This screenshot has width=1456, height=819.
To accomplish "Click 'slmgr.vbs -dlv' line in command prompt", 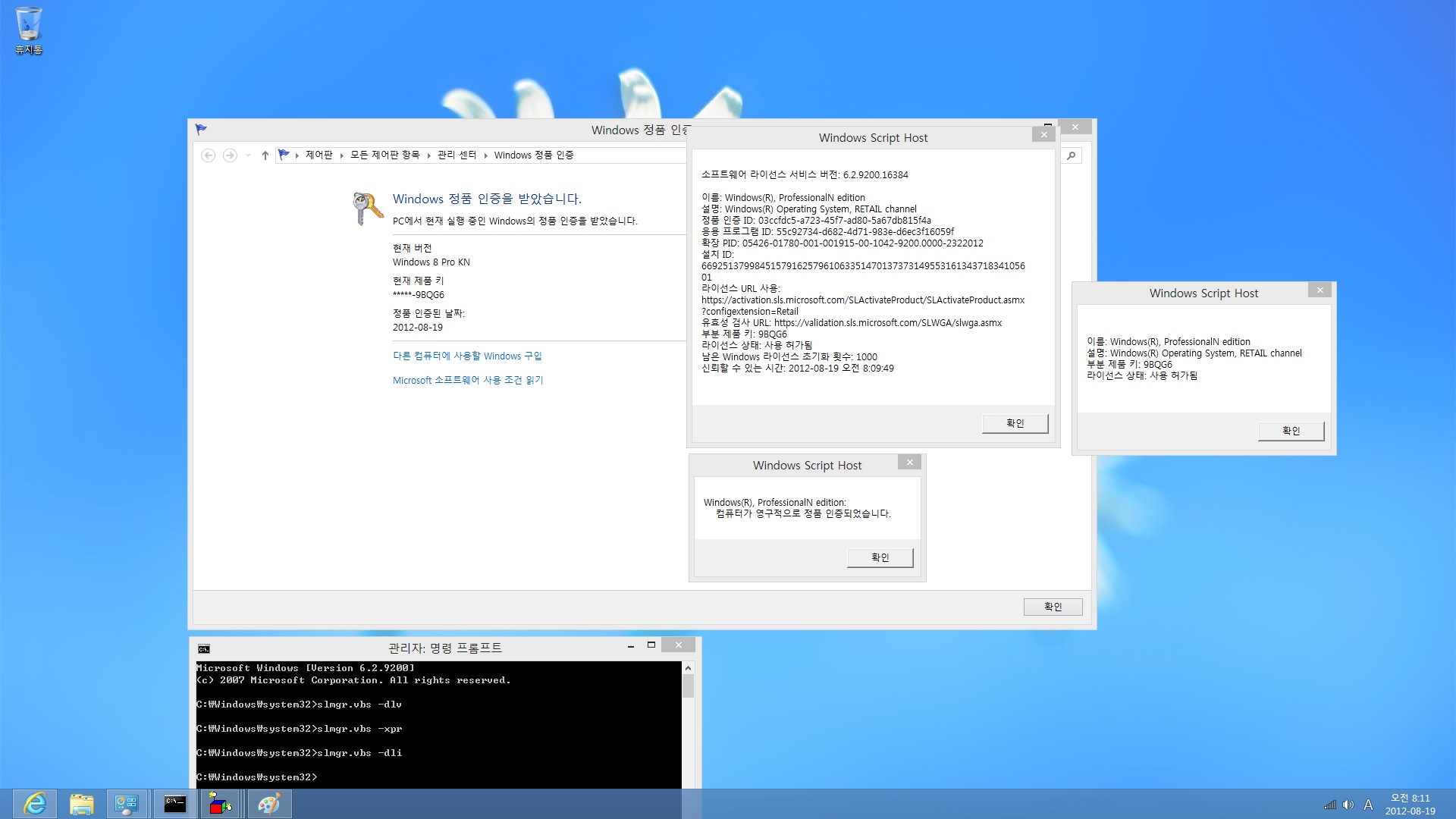I will point(299,704).
